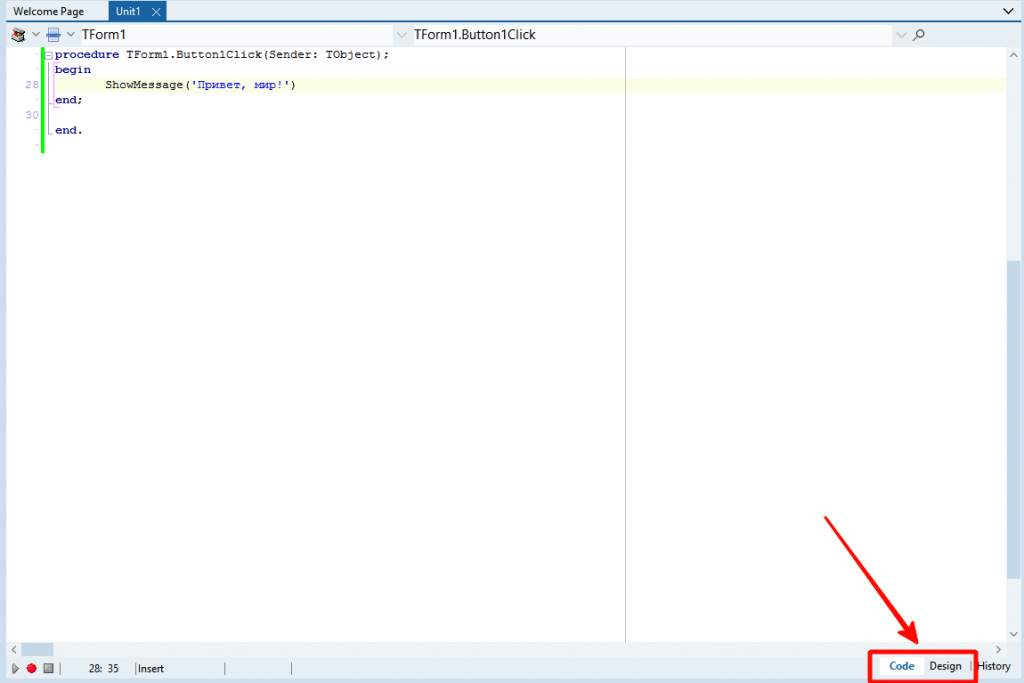Switch to the Welcome Page tab
1024x683 pixels.
coord(49,12)
